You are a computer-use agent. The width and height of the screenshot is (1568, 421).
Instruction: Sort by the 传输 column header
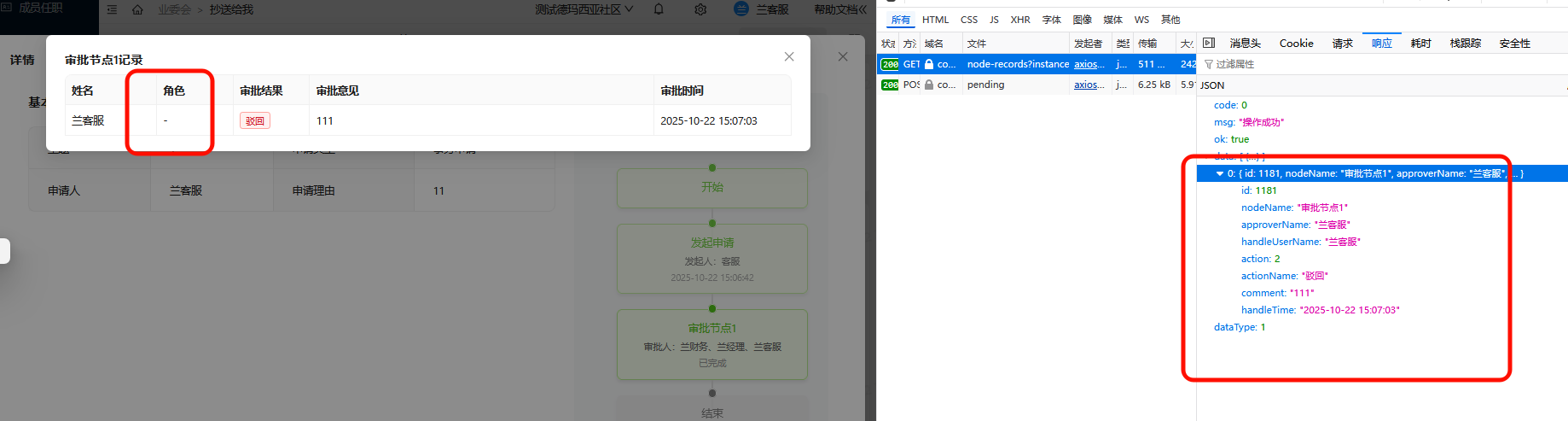[x=1154, y=44]
